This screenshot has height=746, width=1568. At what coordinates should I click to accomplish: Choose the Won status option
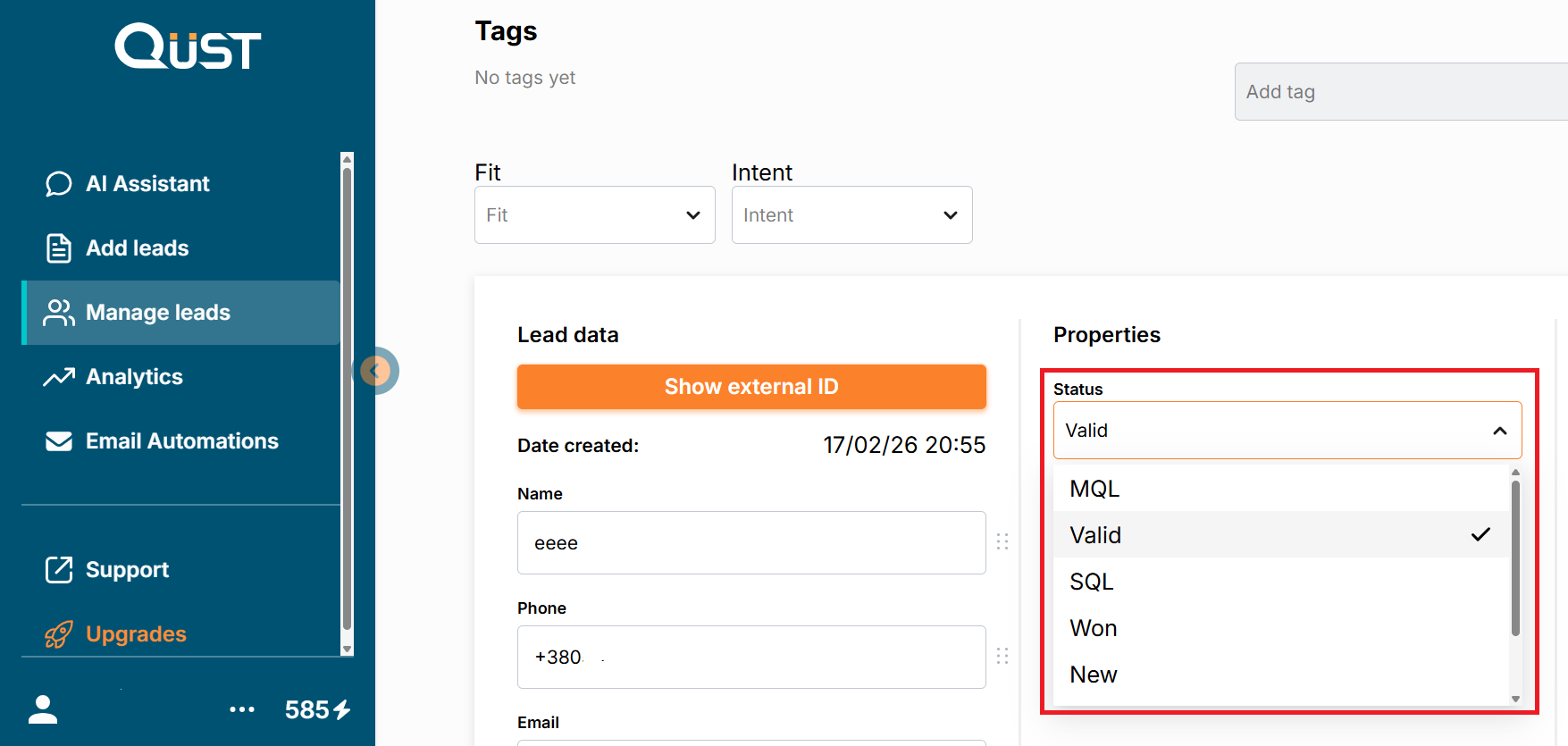[1094, 628]
